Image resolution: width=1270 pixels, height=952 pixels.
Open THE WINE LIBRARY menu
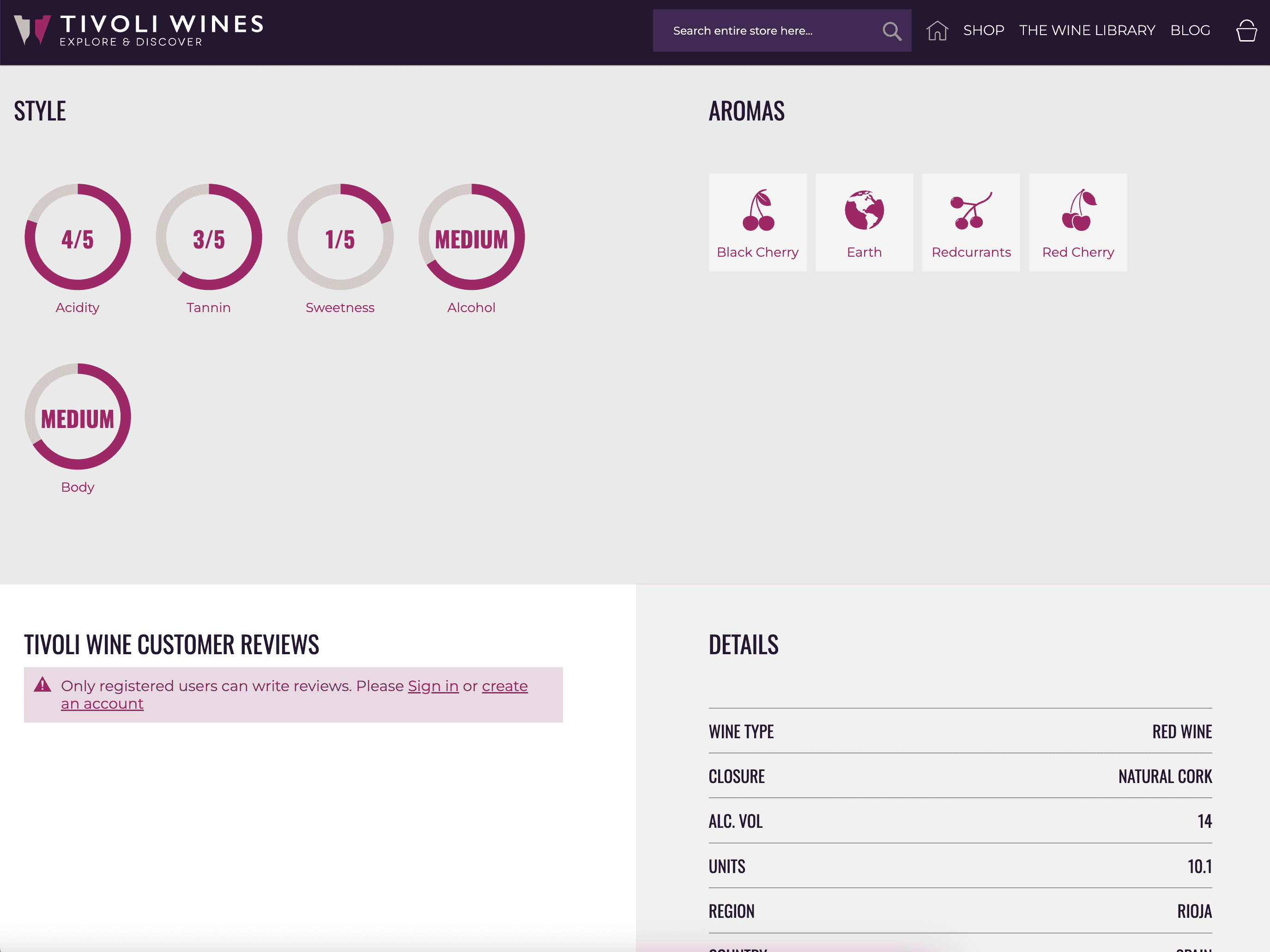1087,30
